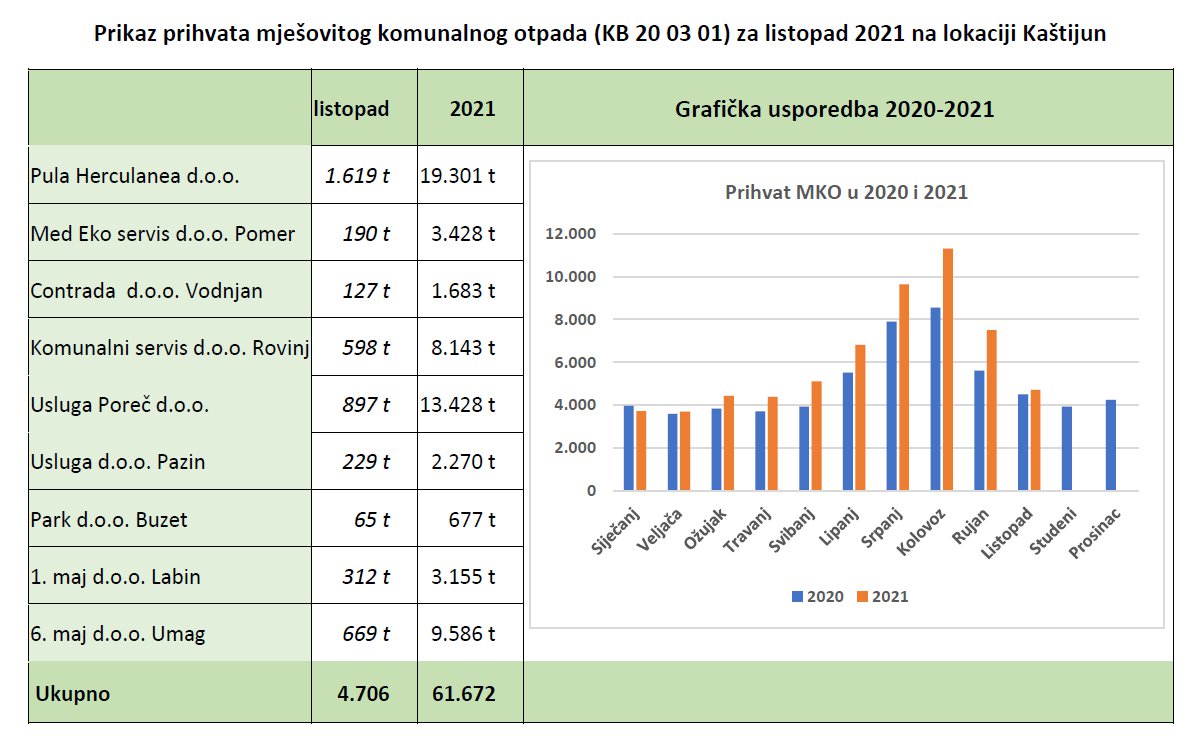Click the "1. maj d.o.o. Labin" row label
Viewport: 1198px width, 753px height.
[x=115, y=576]
